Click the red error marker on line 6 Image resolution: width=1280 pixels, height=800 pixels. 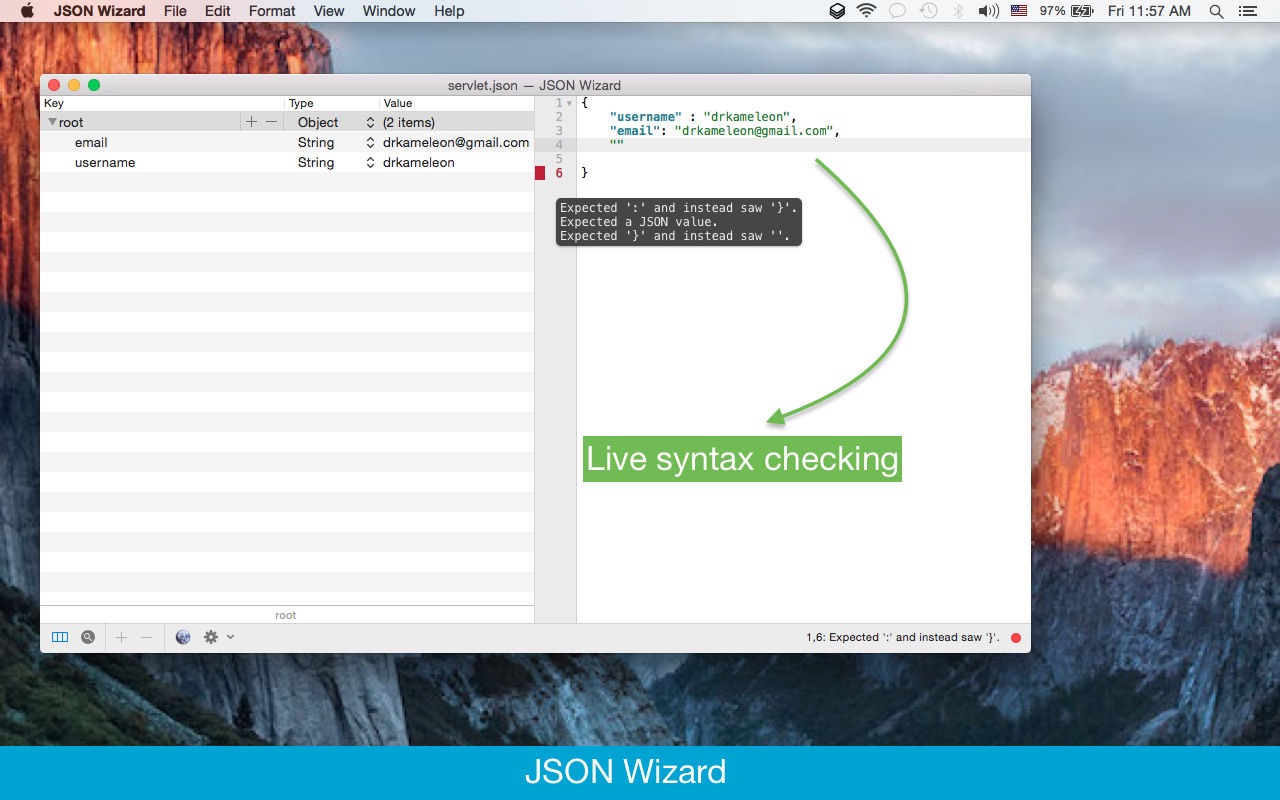(540, 173)
